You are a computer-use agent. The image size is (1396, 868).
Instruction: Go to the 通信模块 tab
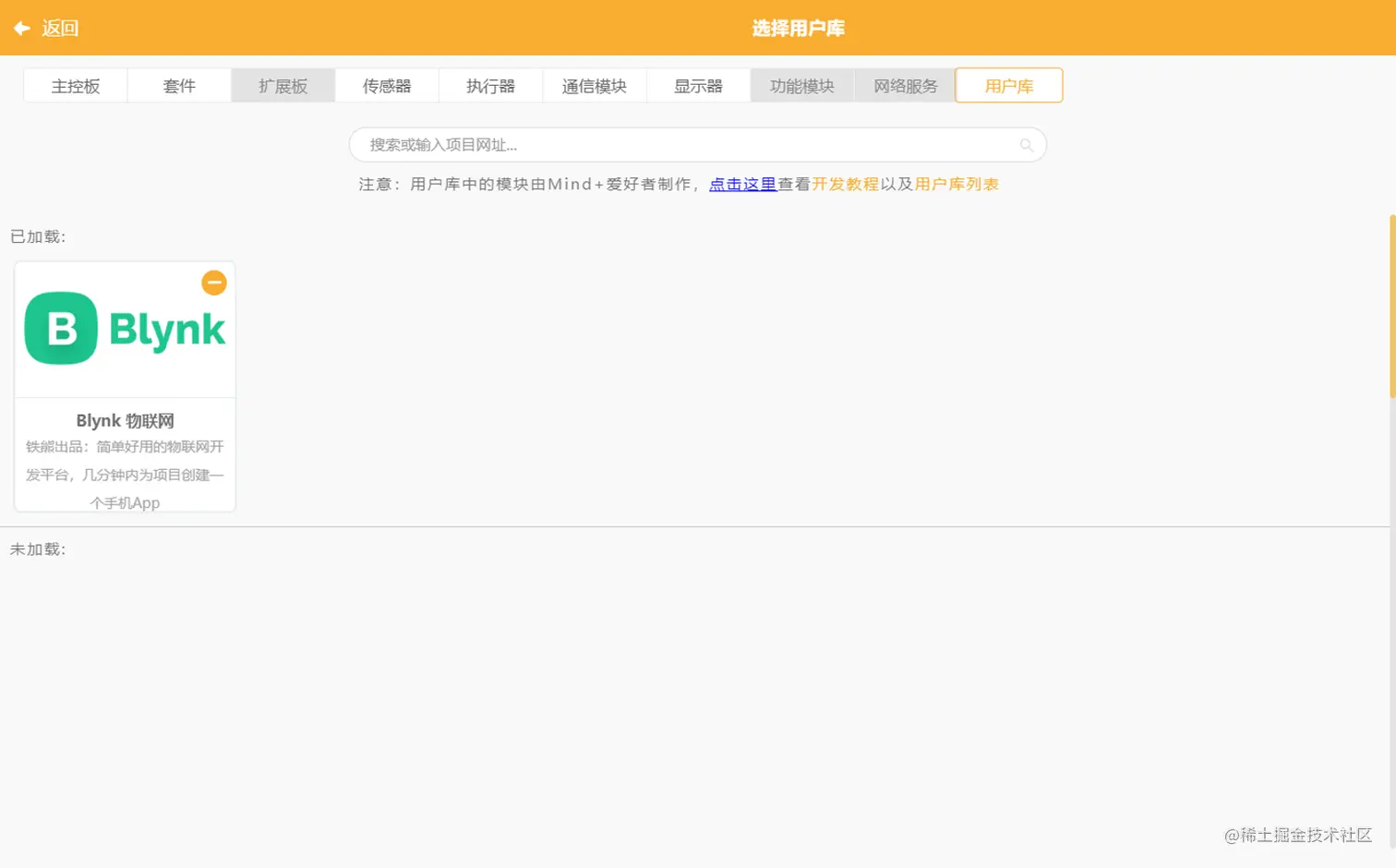595,86
